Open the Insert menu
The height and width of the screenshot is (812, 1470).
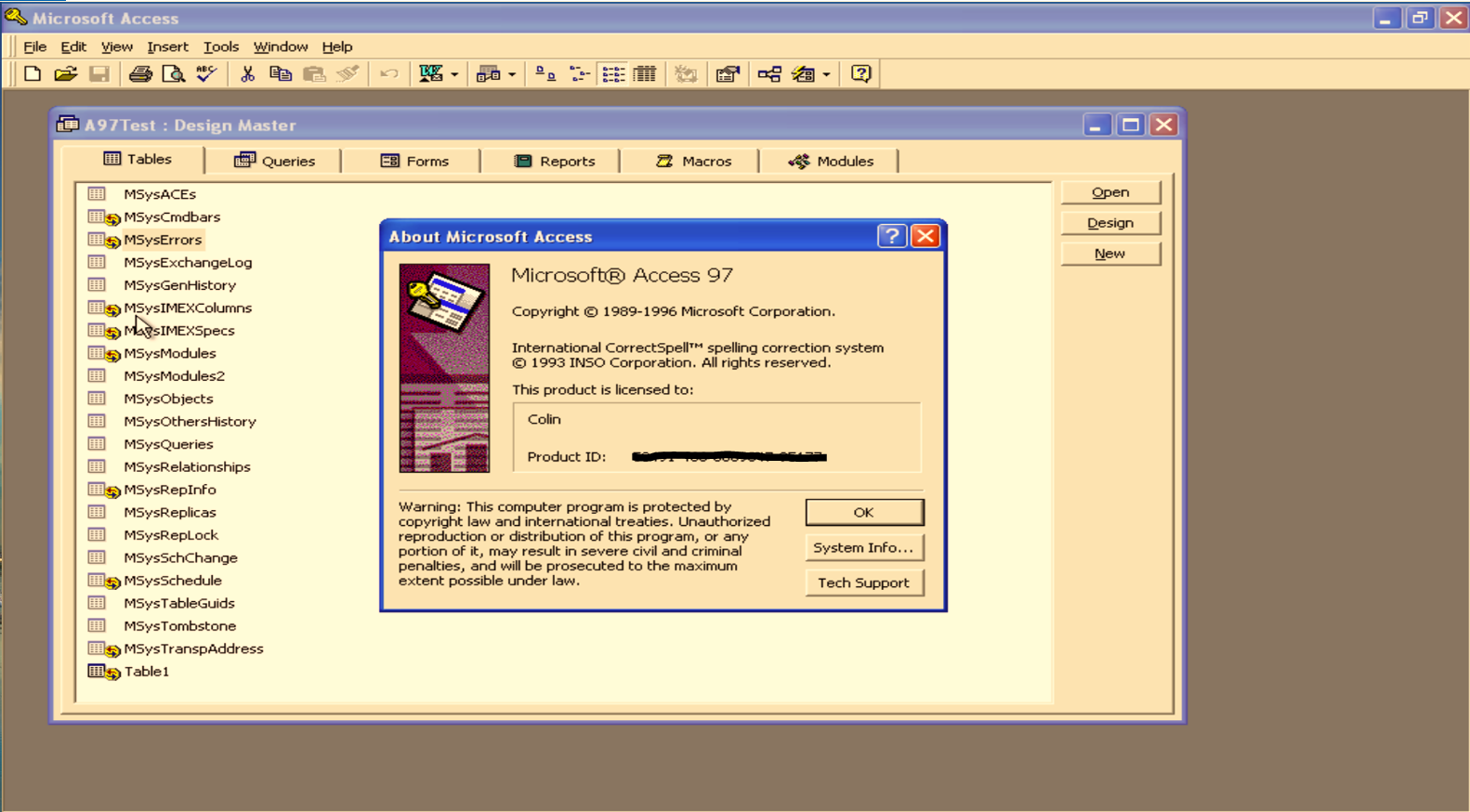tap(167, 46)
